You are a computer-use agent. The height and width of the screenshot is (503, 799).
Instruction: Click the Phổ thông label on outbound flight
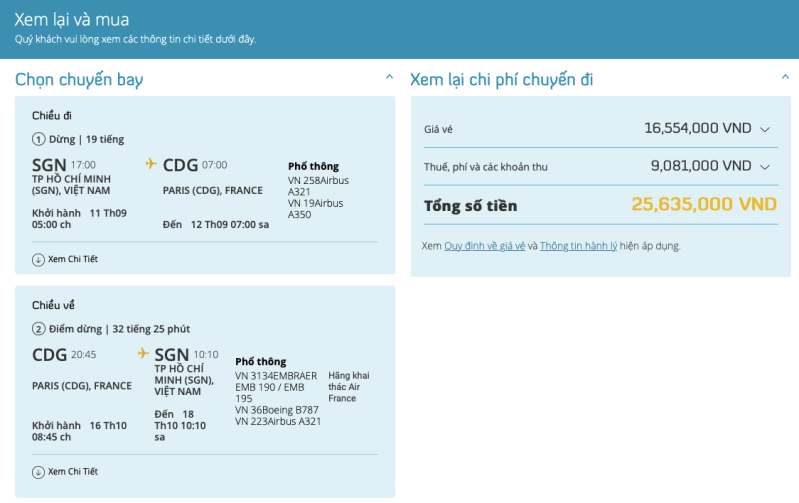(313, 166)
